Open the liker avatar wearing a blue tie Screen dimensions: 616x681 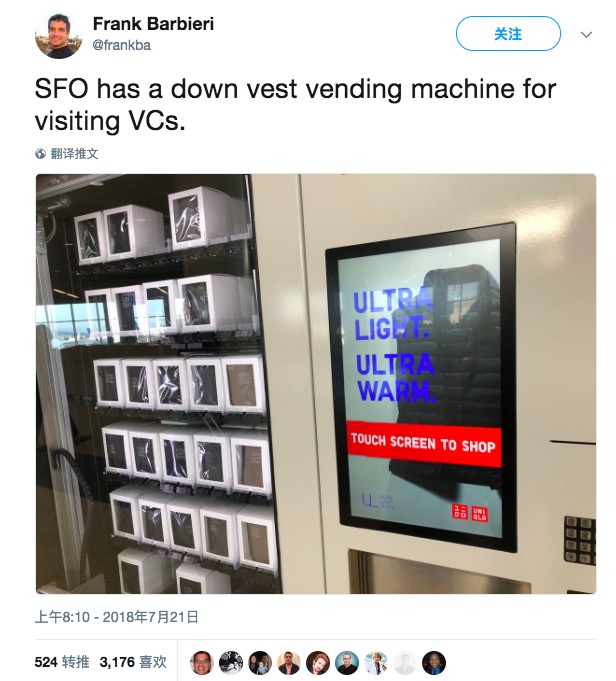434,662
